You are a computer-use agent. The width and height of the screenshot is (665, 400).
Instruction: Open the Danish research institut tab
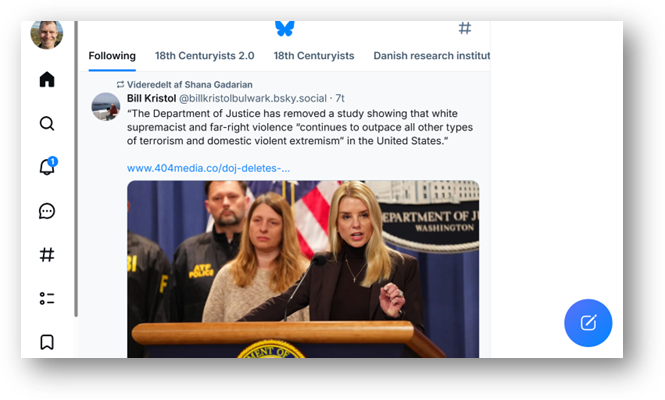431,56
